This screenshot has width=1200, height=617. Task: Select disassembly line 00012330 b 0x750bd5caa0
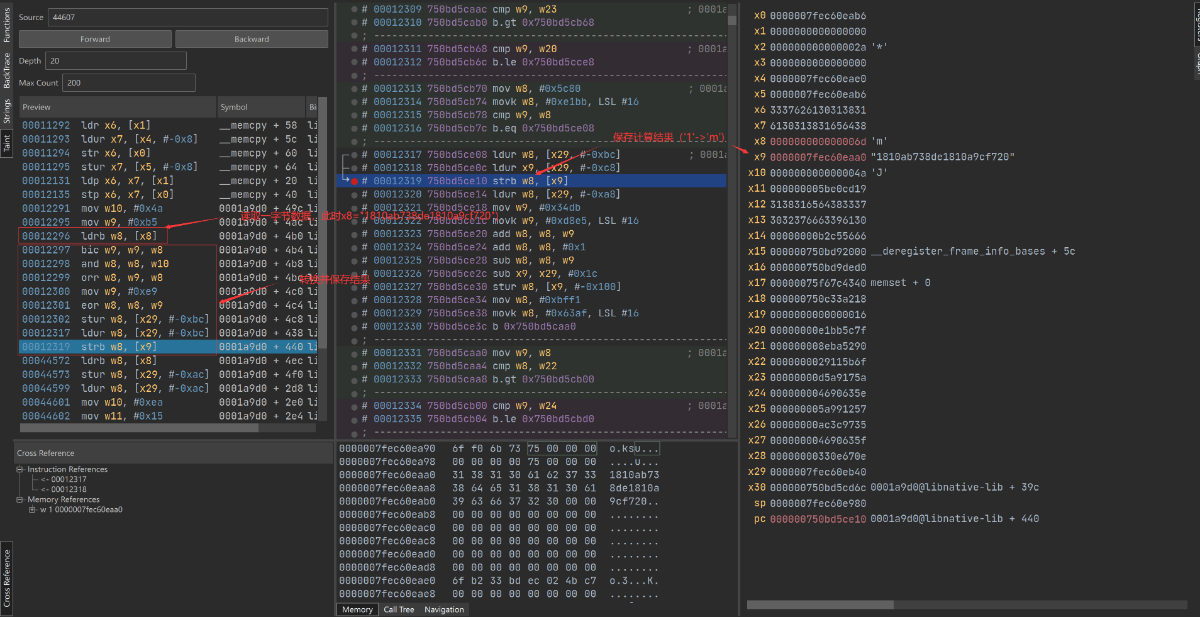[x=531, y=326]
